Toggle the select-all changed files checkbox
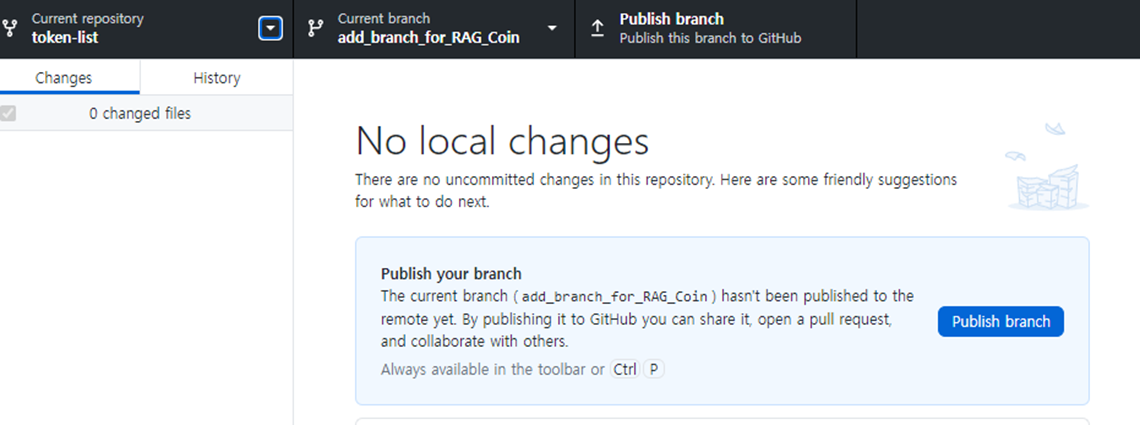The image size is (1140, 425). [8, 113]
